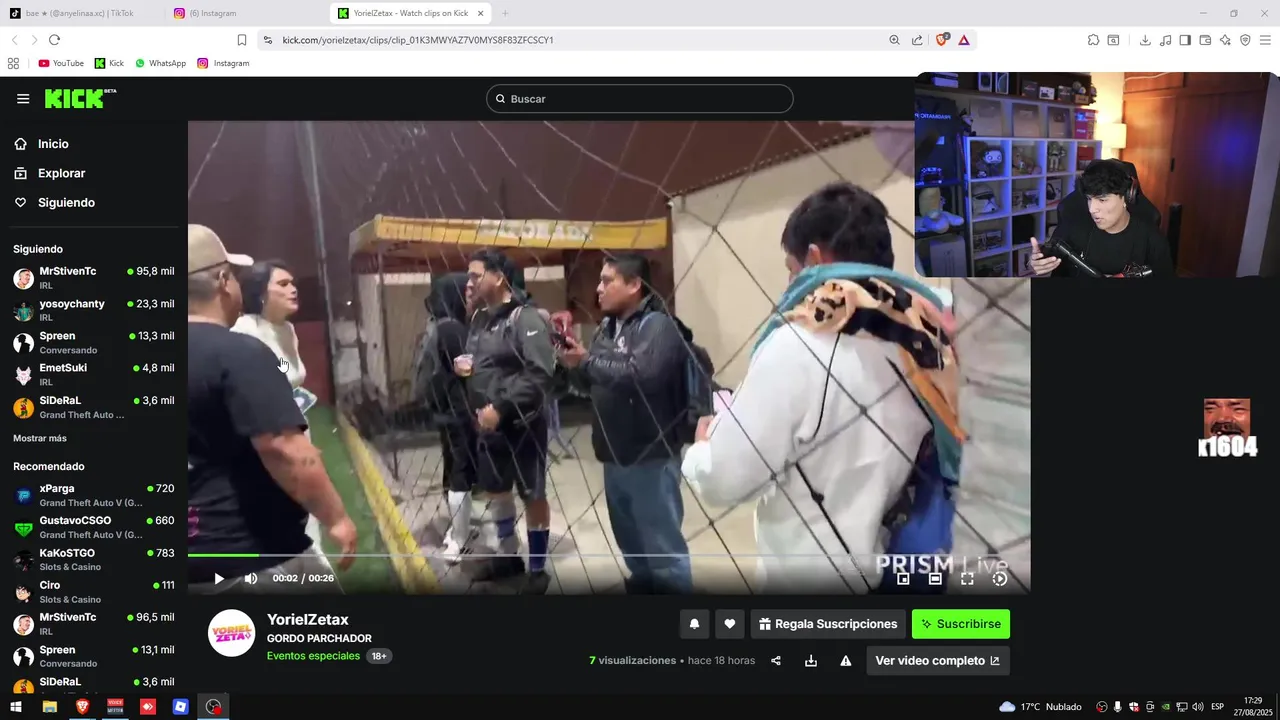The height and width of the screenshot is (720, 1280).
Task: Click the notification bell for YorielZetax
Action: [694, 624]
